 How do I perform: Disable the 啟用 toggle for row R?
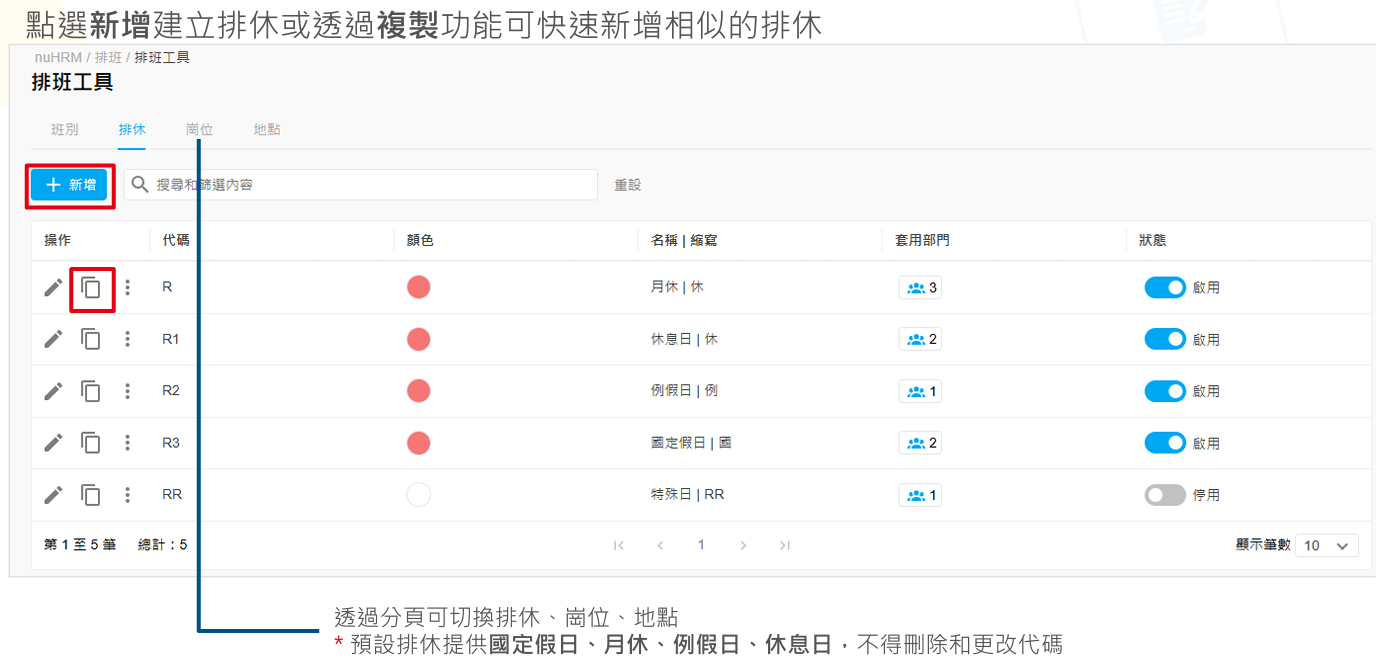[x=1165, y=288]
